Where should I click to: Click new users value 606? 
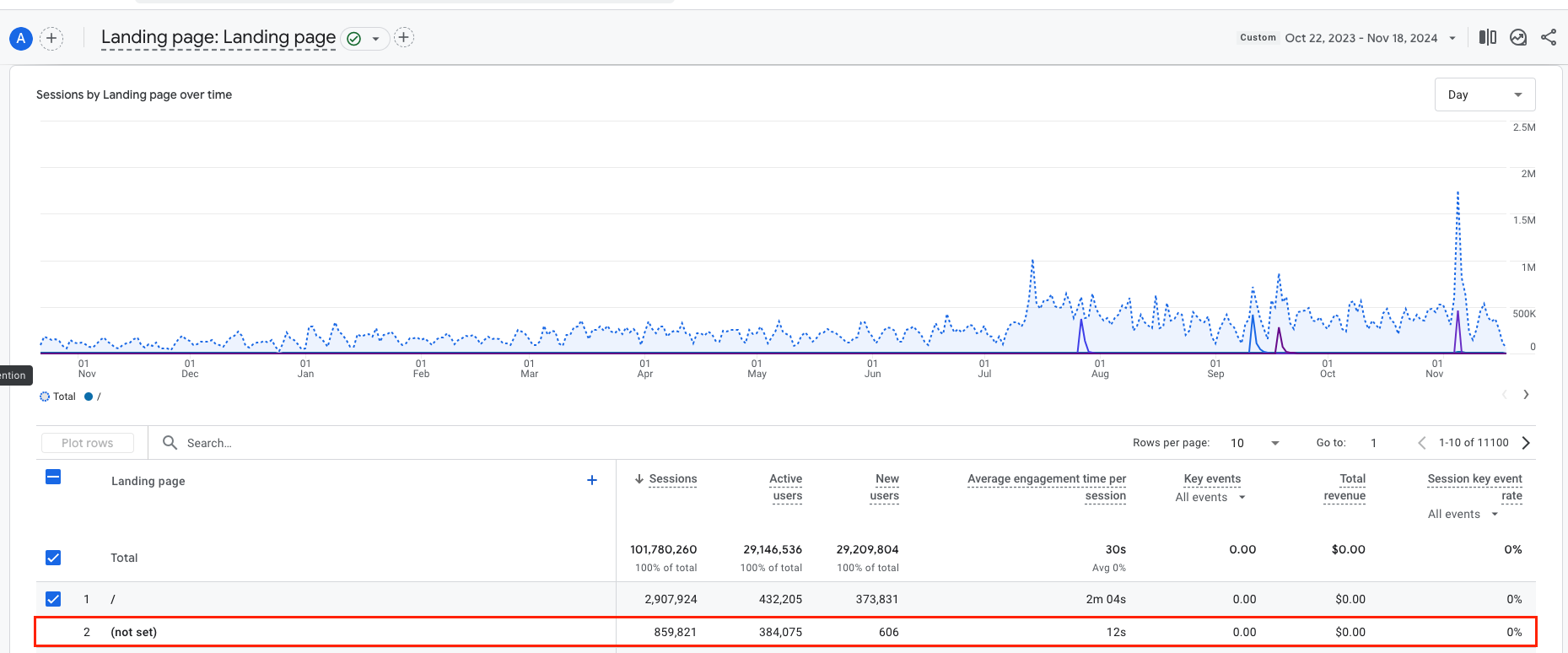[889, 632]
